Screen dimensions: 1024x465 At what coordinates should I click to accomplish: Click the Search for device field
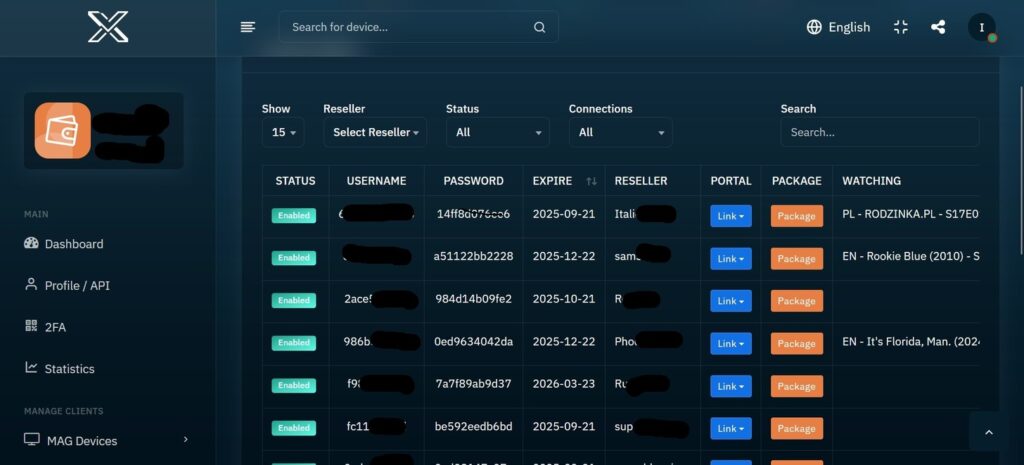(x=419, y=27)
